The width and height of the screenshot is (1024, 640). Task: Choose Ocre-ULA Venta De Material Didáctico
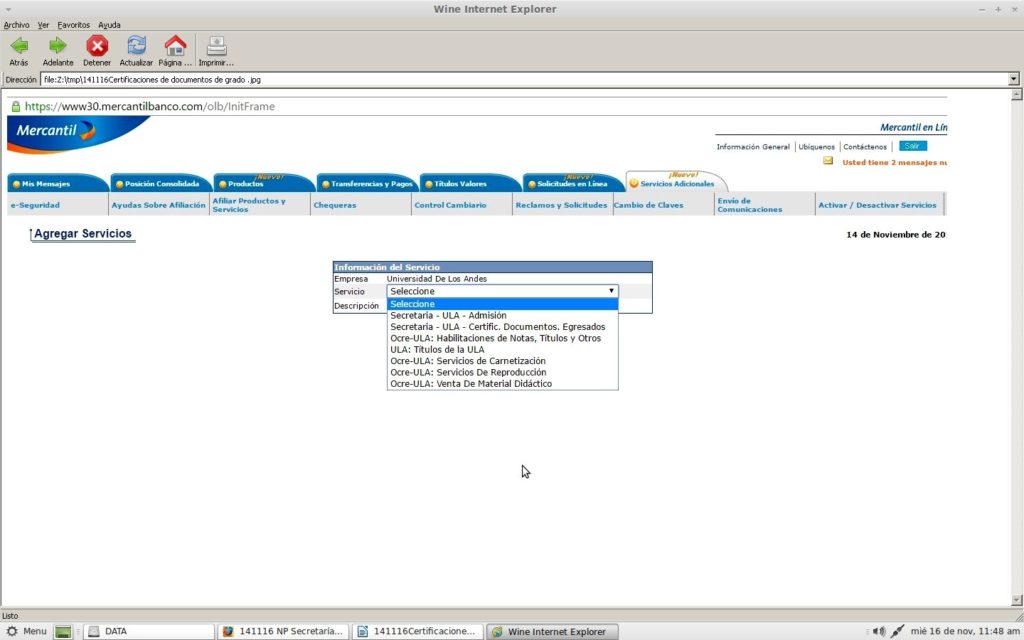click(503, 384)
